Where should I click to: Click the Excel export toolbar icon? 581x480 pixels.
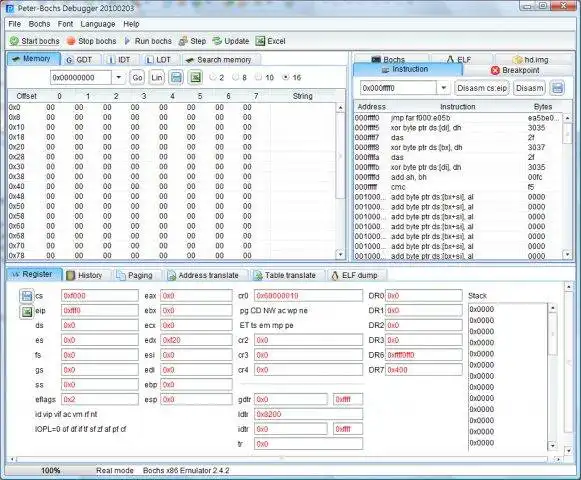pyautogui.click(x=260, y=41)
